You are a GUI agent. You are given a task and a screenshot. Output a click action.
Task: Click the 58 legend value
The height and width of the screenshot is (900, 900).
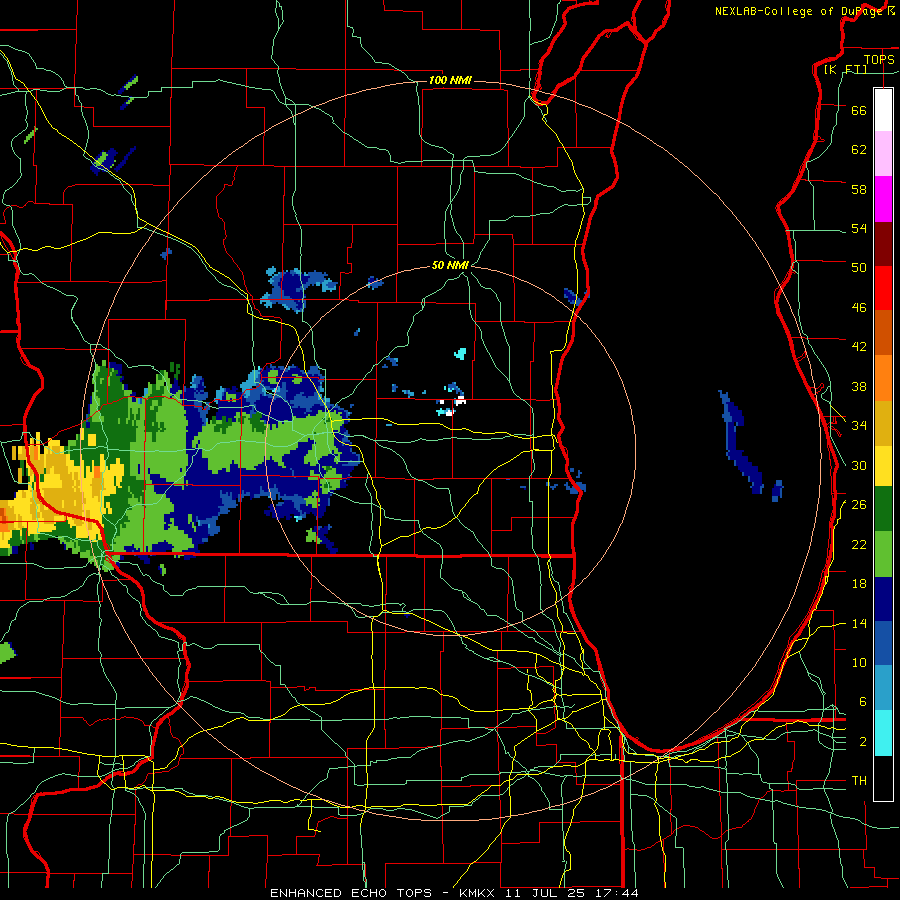click(x=859, y=189)
